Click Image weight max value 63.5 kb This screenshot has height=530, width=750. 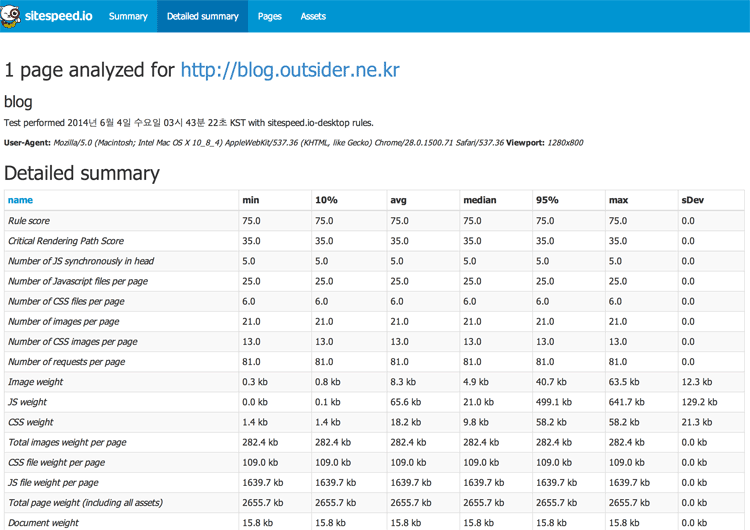coord(624,381)
